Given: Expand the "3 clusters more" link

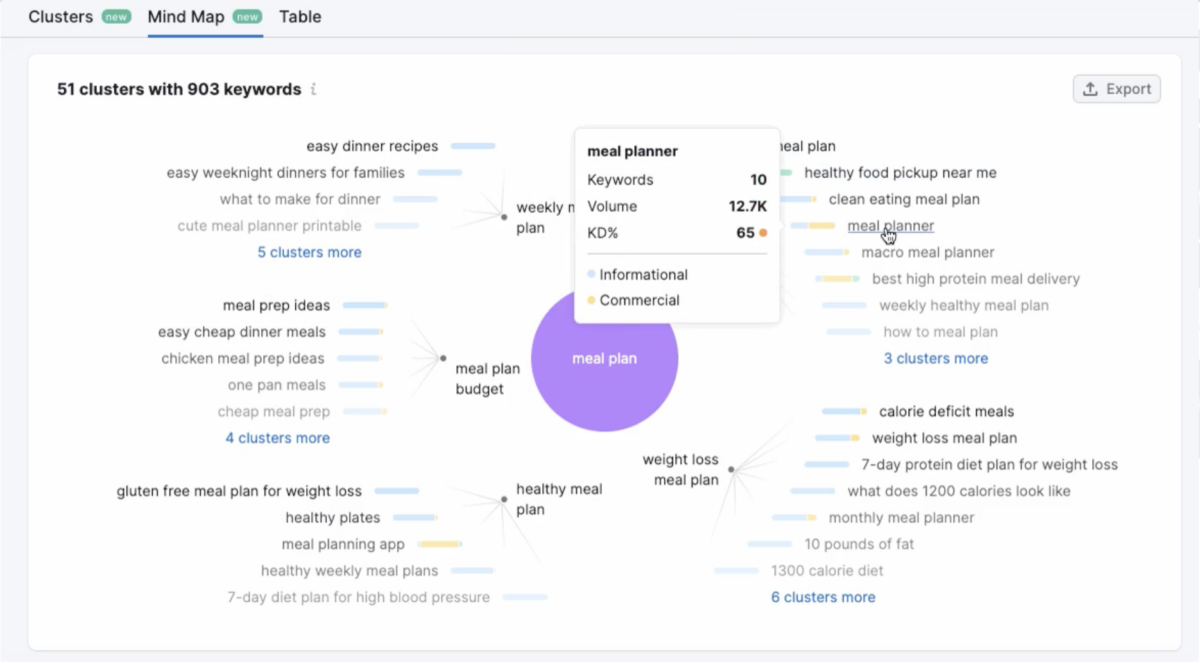Looking at the screenshot, I should [936, 358].
